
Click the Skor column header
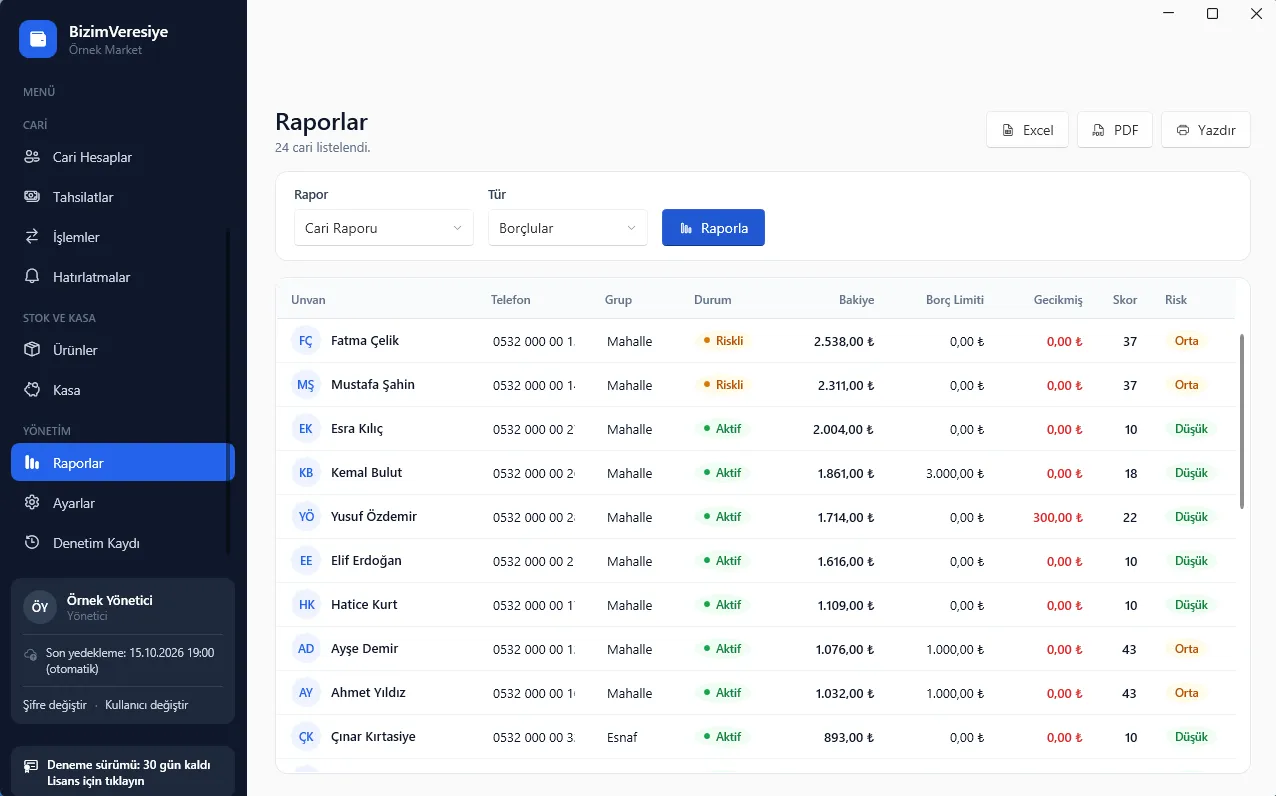(1125, 300)
